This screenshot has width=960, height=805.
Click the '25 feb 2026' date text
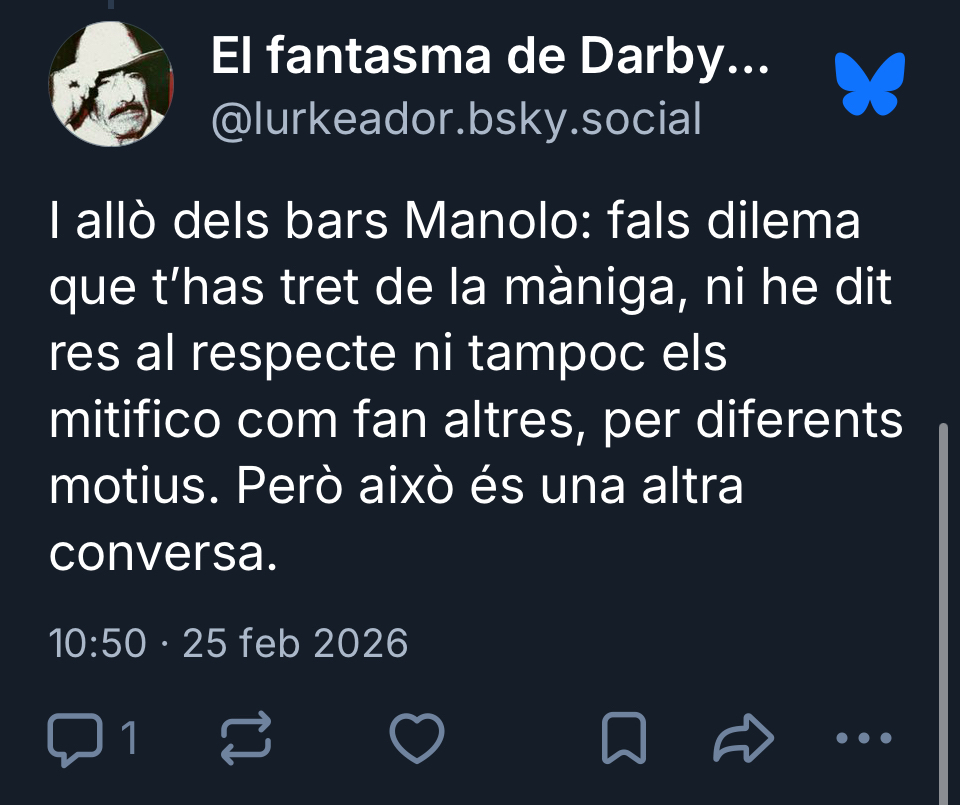click(295, 643)
